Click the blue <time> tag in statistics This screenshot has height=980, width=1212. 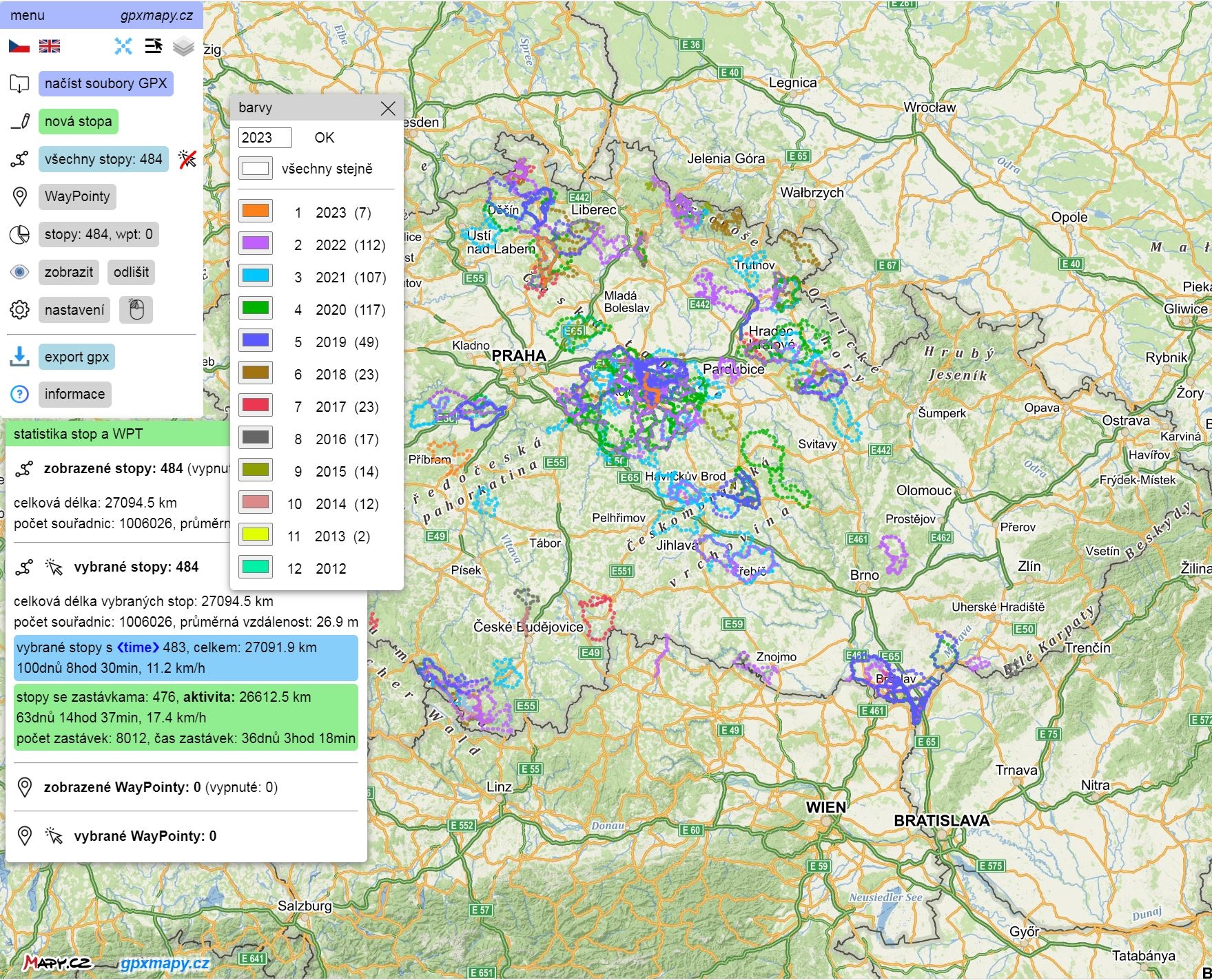tap(138, 647)
